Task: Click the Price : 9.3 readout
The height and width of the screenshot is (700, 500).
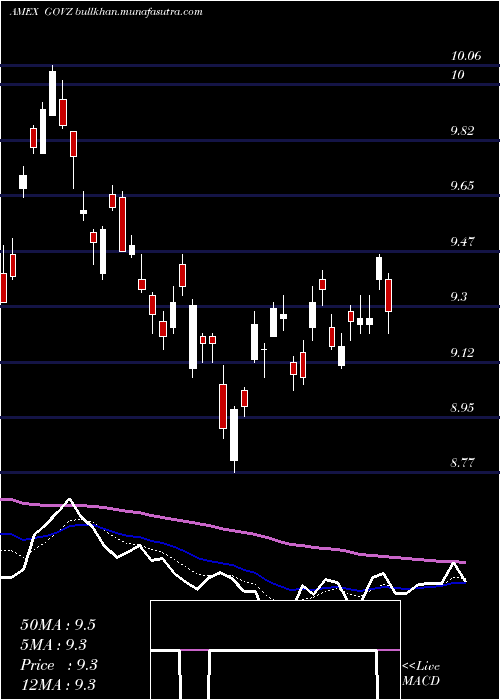Action: pos(59,665)
